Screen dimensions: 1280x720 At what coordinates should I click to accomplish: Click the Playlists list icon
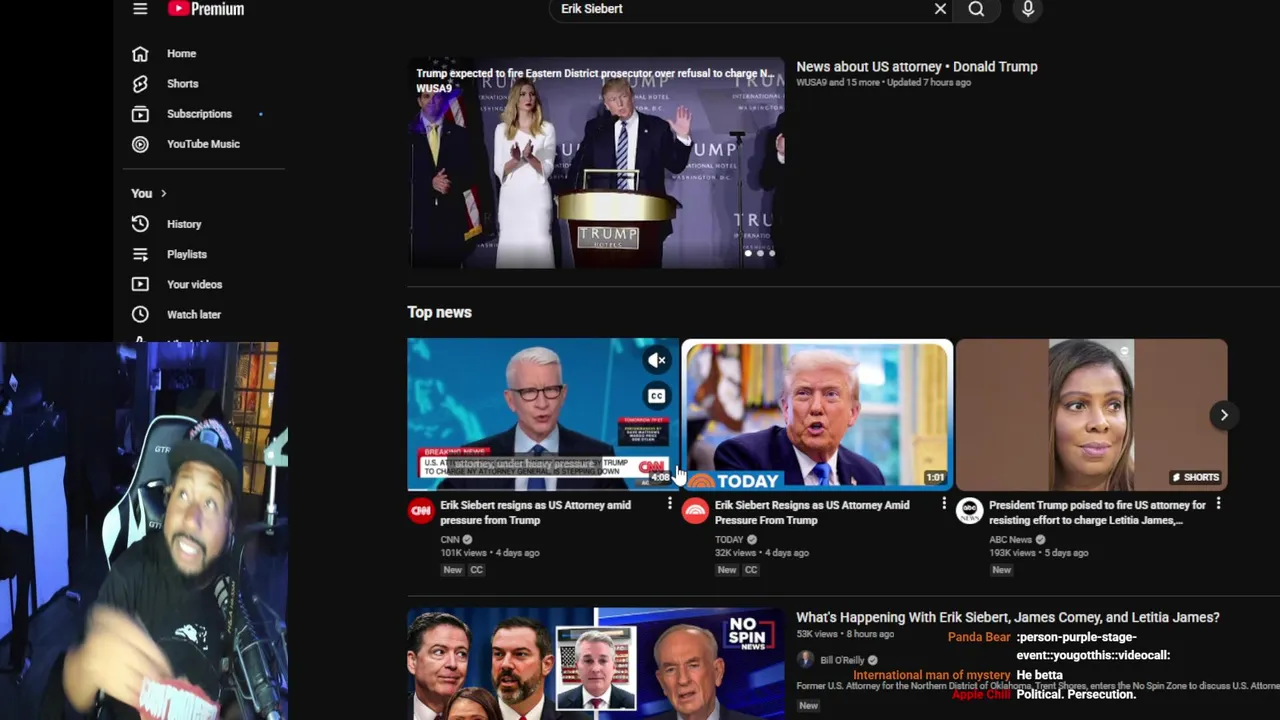[x=140, y=254]
